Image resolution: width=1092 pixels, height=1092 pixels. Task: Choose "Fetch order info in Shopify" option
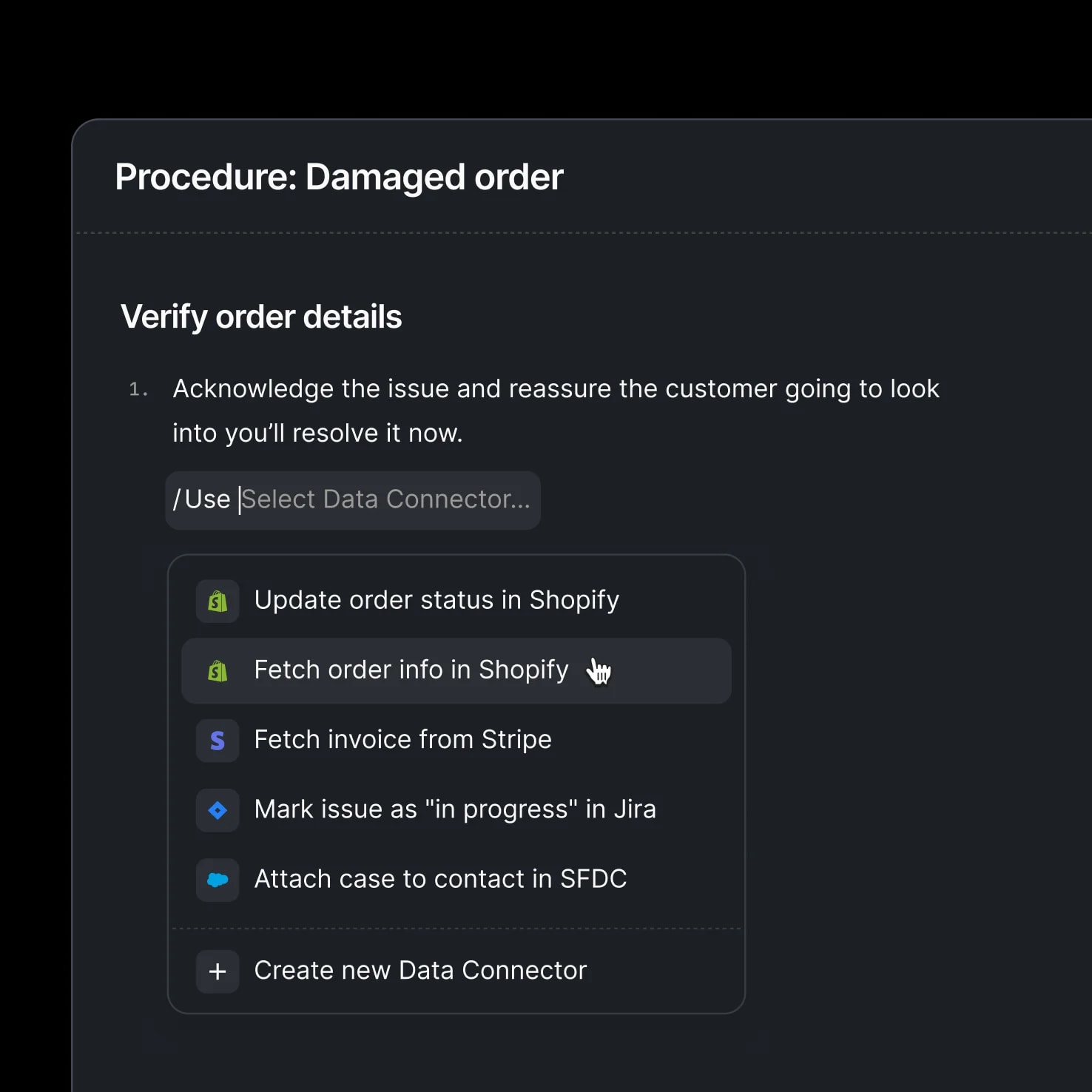411,670
